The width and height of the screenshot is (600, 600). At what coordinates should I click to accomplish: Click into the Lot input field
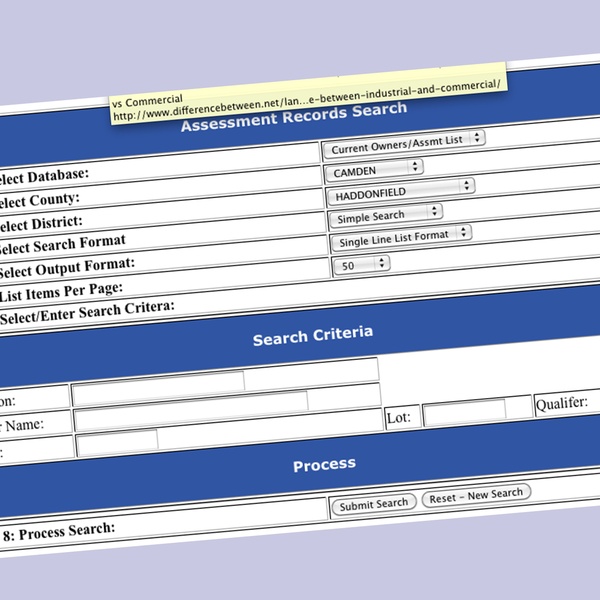[465, 412]
